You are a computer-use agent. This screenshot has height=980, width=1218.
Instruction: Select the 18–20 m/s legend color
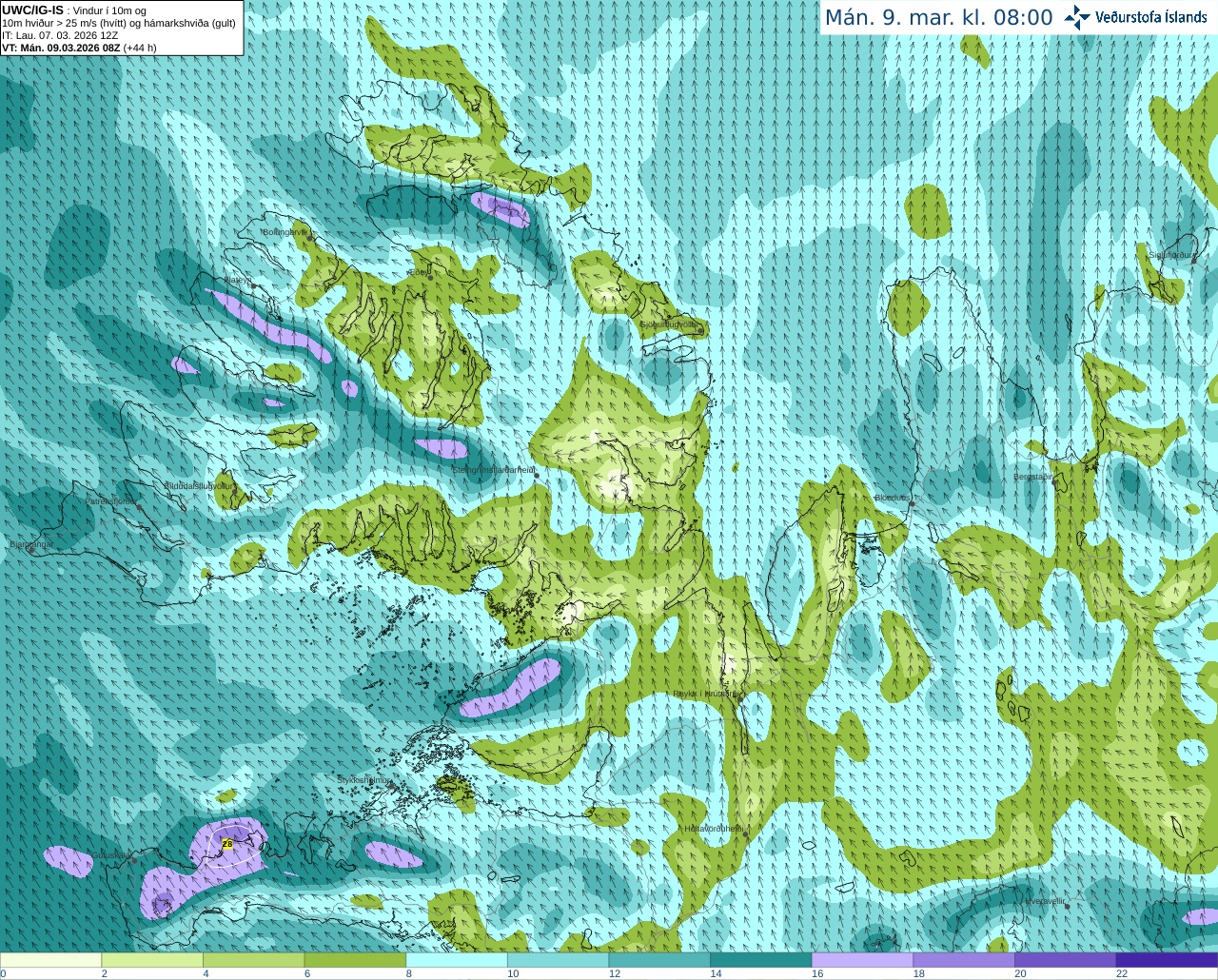pyautogui.click(x=964, y=960)
